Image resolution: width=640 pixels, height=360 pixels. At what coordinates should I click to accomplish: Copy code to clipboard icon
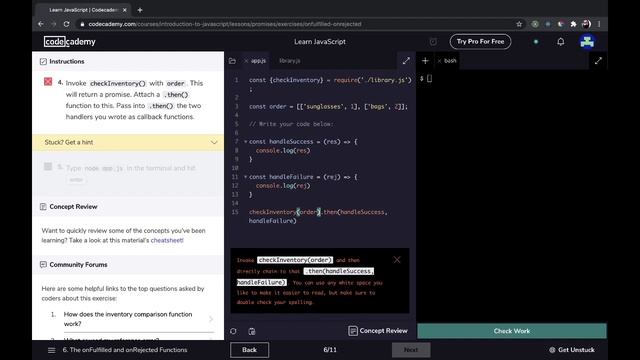252,331
